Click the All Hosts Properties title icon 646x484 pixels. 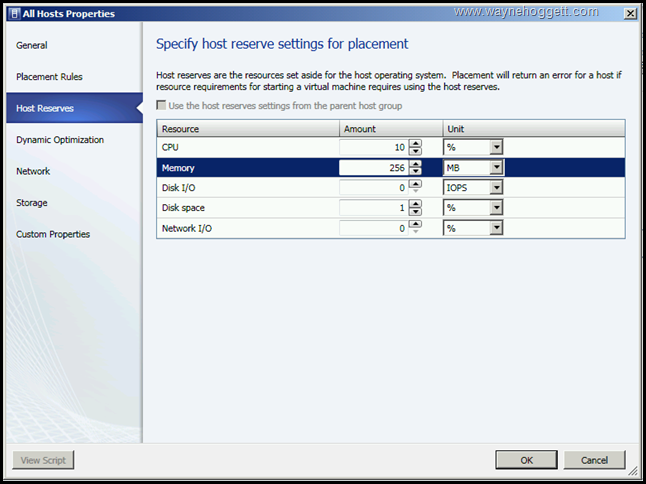coord(14,14)
